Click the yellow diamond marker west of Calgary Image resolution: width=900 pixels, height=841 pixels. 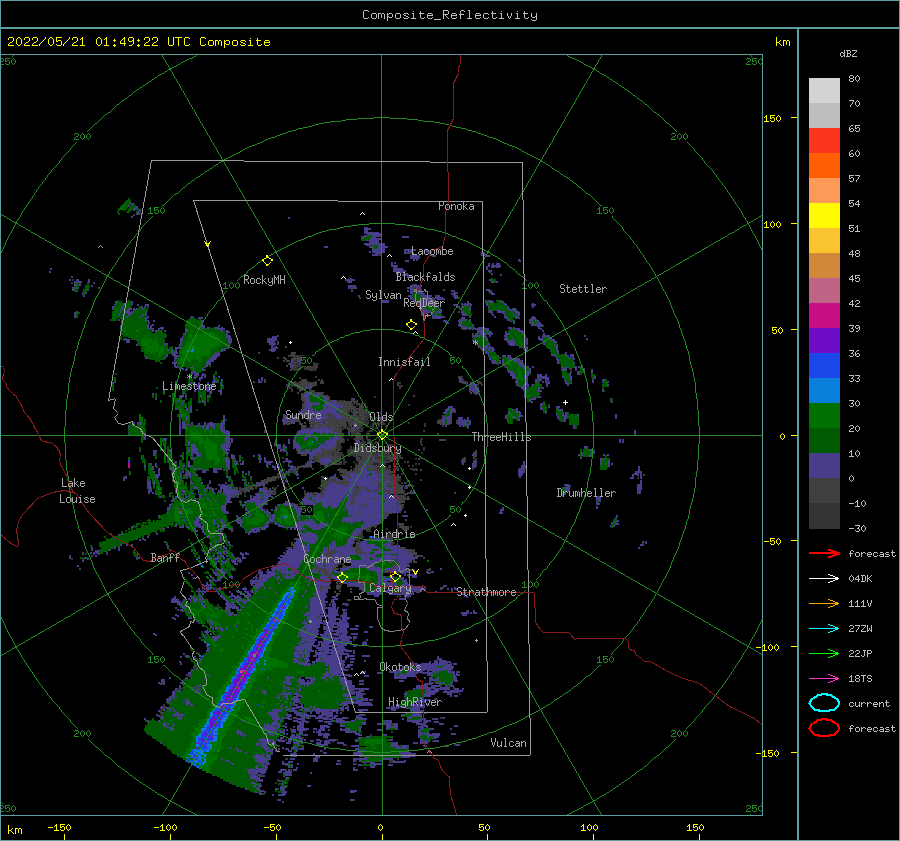click(342, 577)
